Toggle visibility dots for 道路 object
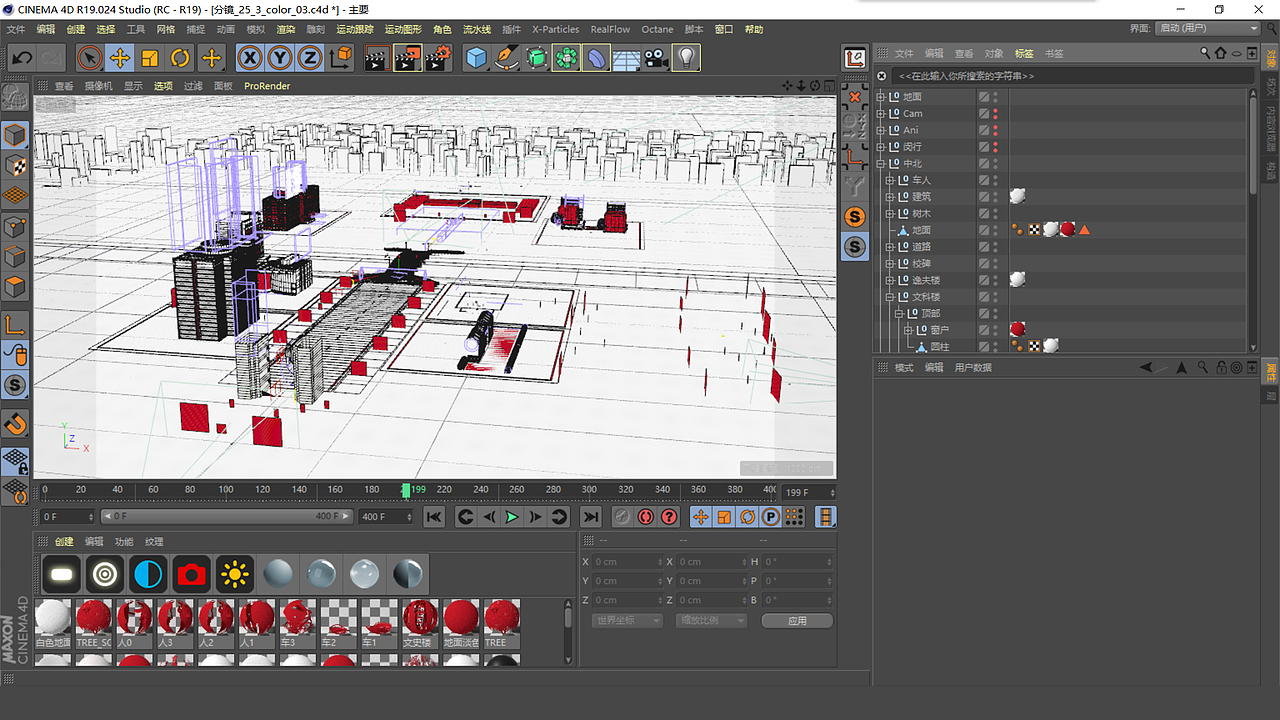Screen dimensions: 1280x720 tap(995, 247)
